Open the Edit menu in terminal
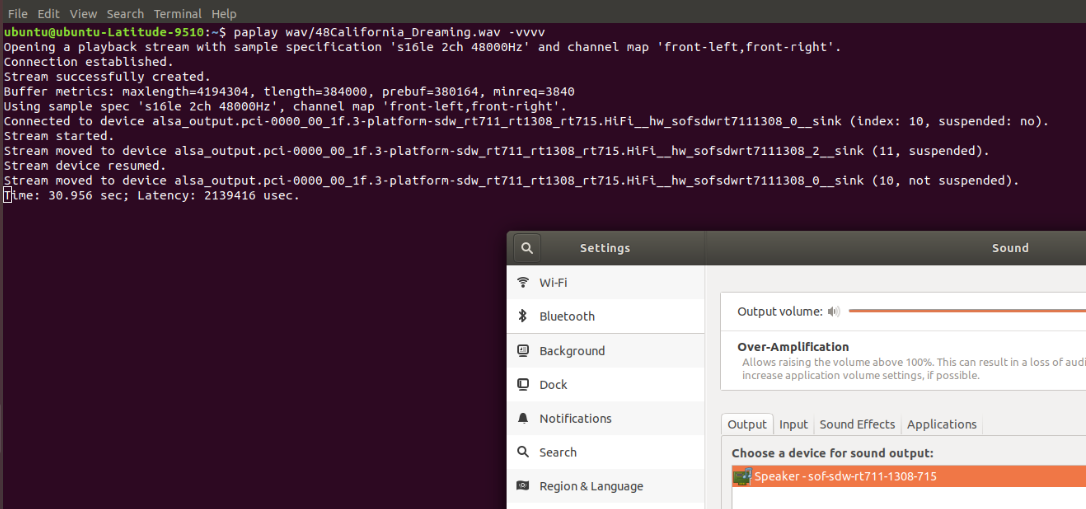1086x509 pixels. point(48,14)
